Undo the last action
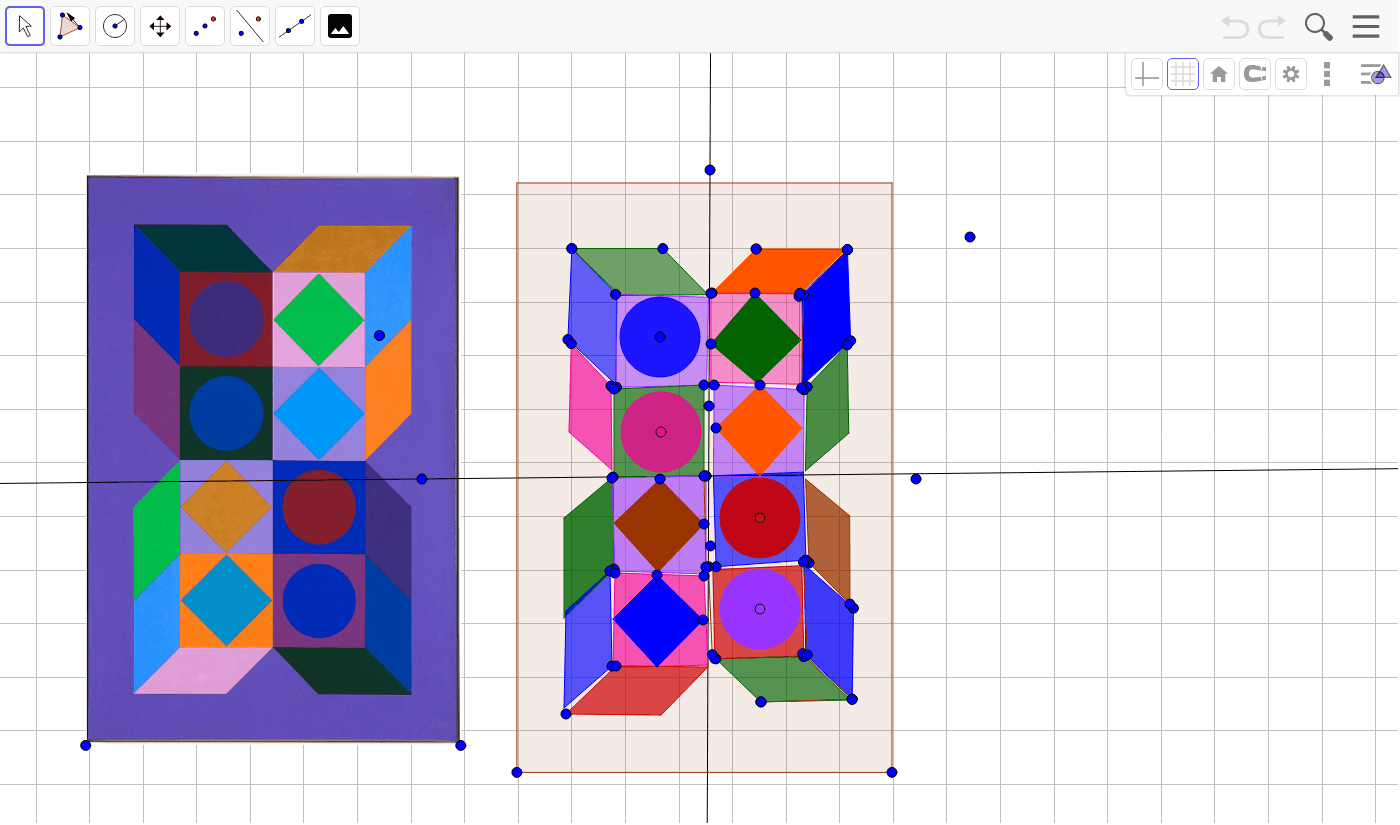This screenshot has height=825, width=1400. tap(1235, 27)
